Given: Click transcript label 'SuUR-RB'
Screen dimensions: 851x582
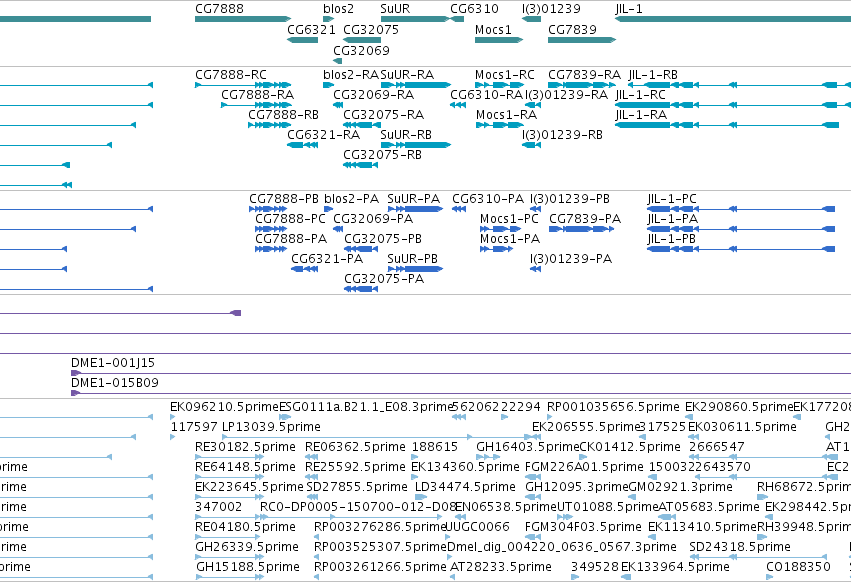Looking at the screenshot, I should [406, 135].
